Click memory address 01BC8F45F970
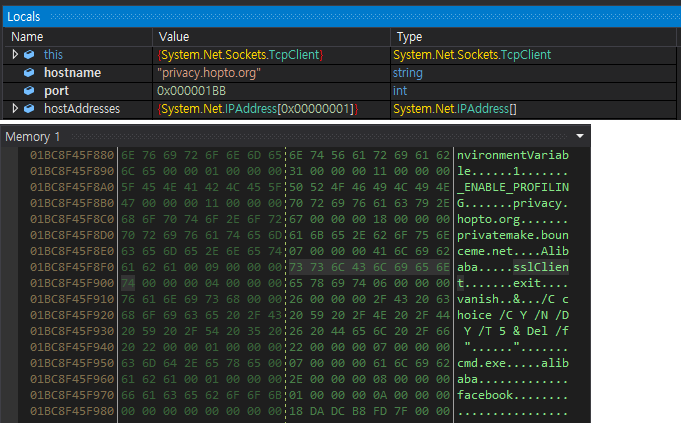 point(72,395)
